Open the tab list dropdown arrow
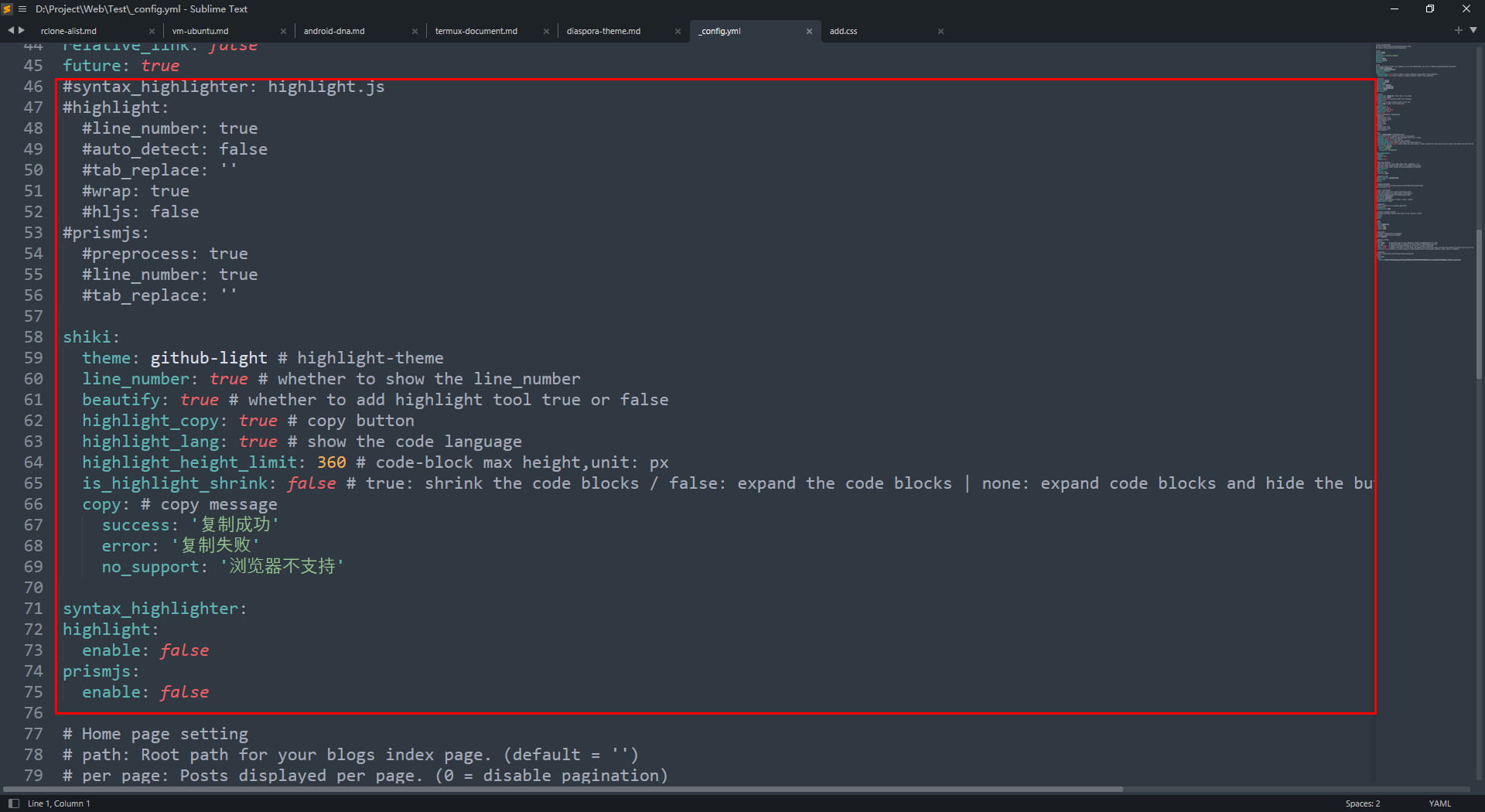 click(1473, 30)
